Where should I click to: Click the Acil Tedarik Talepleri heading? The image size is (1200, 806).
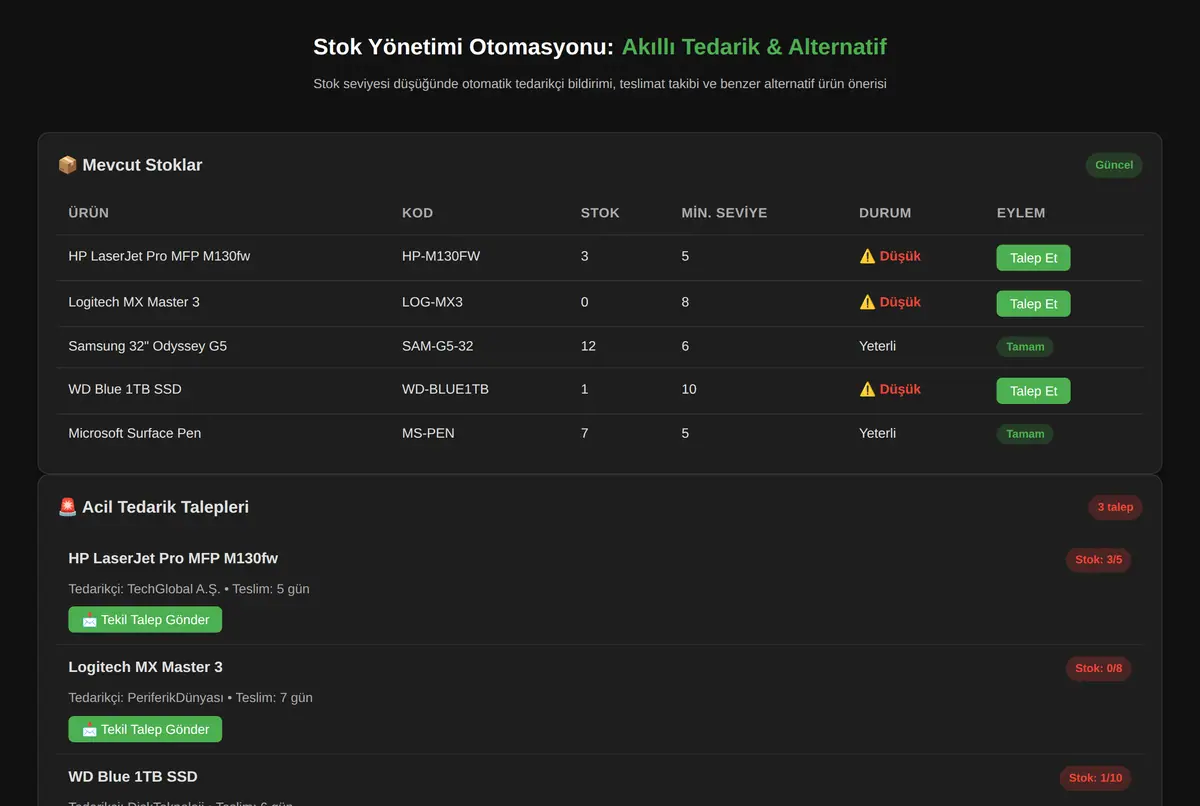pyautogui.click(x=165, y=507)
